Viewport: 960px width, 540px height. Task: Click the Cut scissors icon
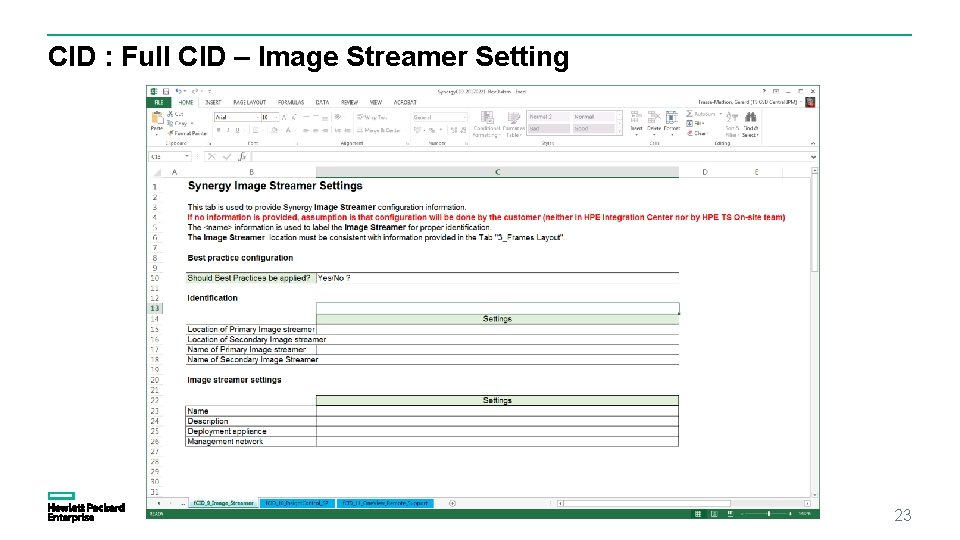pos(170,114)
